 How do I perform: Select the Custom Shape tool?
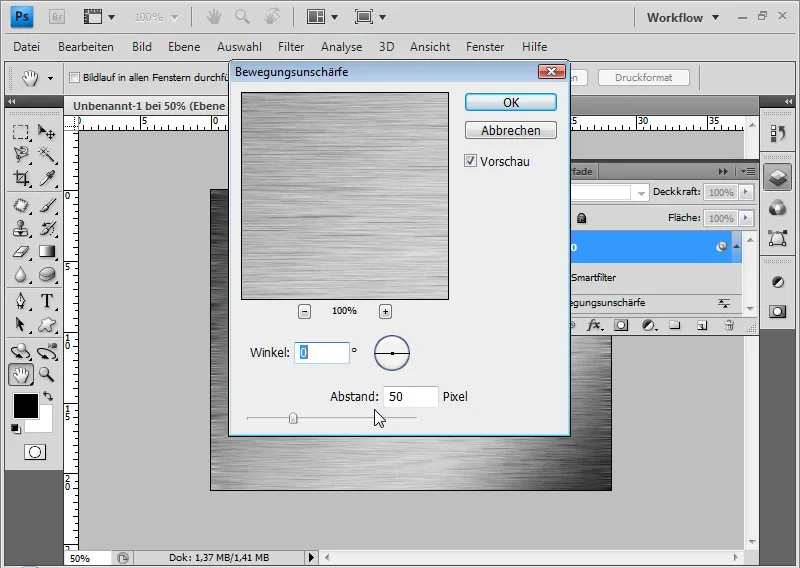(47, 324)
